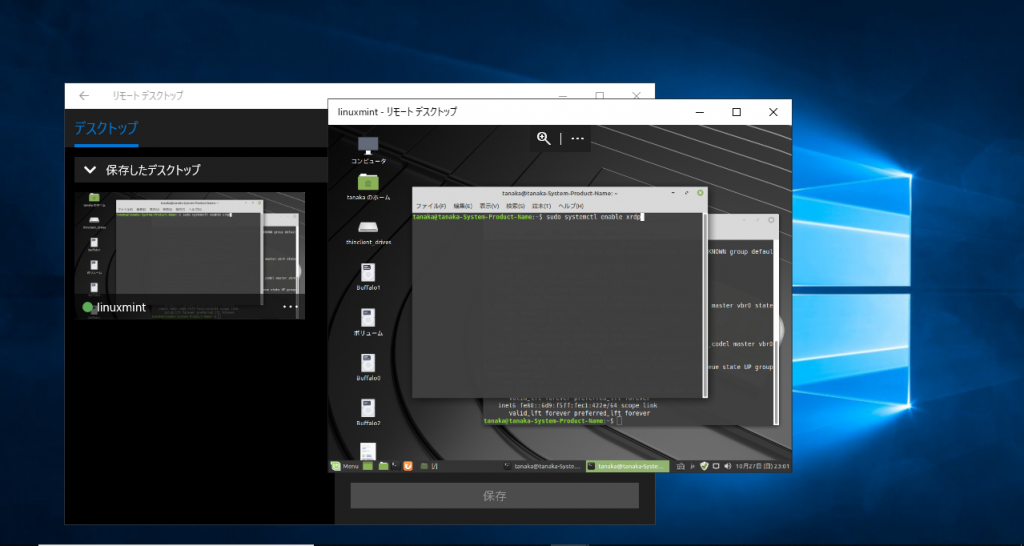Open the ファイル(F) menu in terminal
Viewport: 1024px width, 546px height.
[x=430, y=206]
